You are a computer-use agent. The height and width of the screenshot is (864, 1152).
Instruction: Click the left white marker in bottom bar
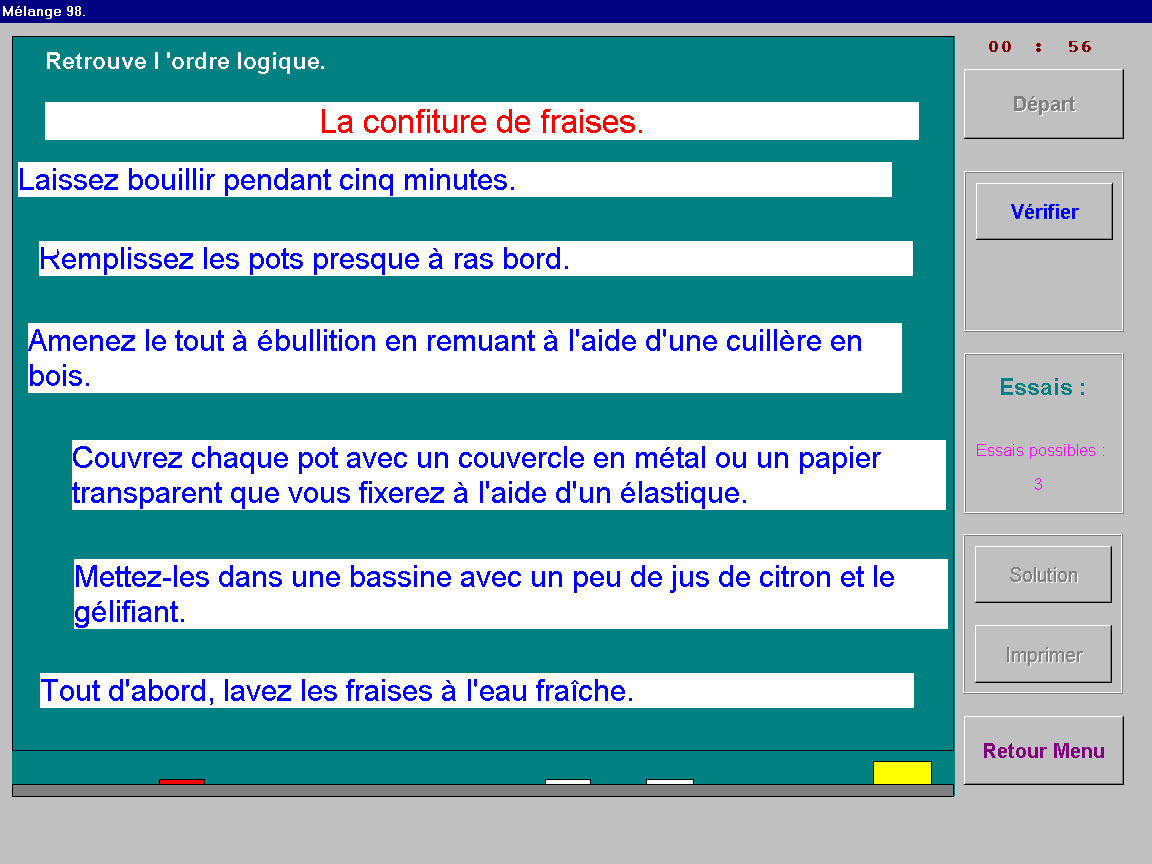(567, 781)
